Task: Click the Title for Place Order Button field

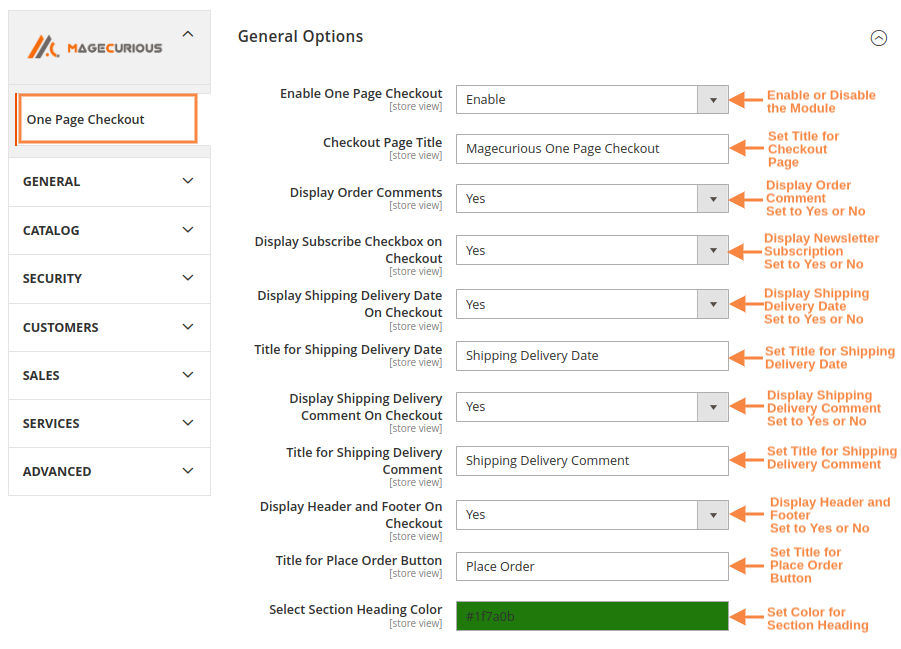Action: click(592, 566)
